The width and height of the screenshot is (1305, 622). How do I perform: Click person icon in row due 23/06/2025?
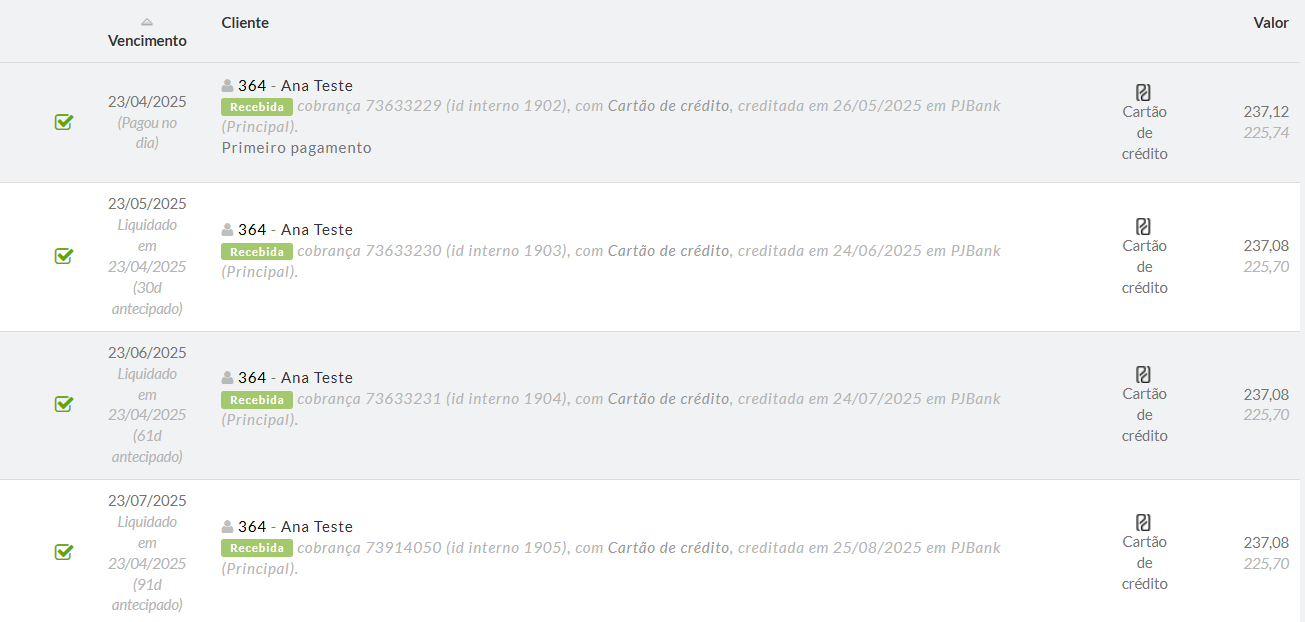pos(228,378)
